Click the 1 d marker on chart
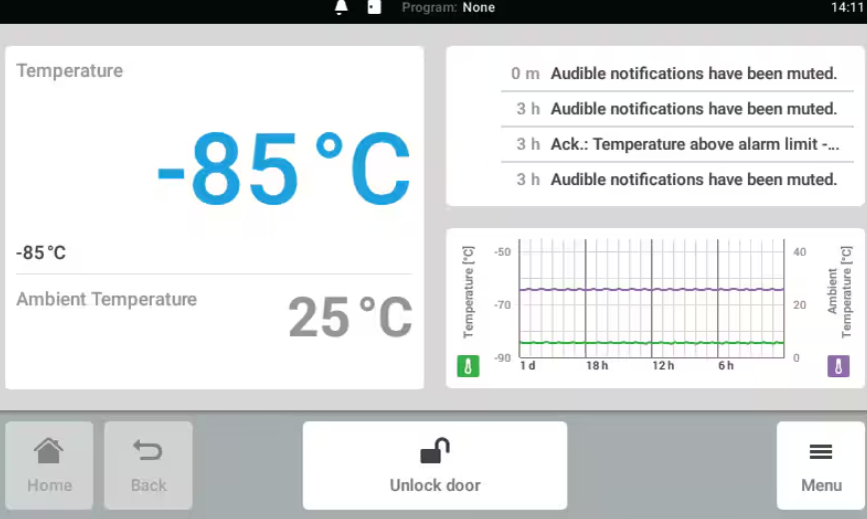867x519 pixels. [x=528, y=366]
